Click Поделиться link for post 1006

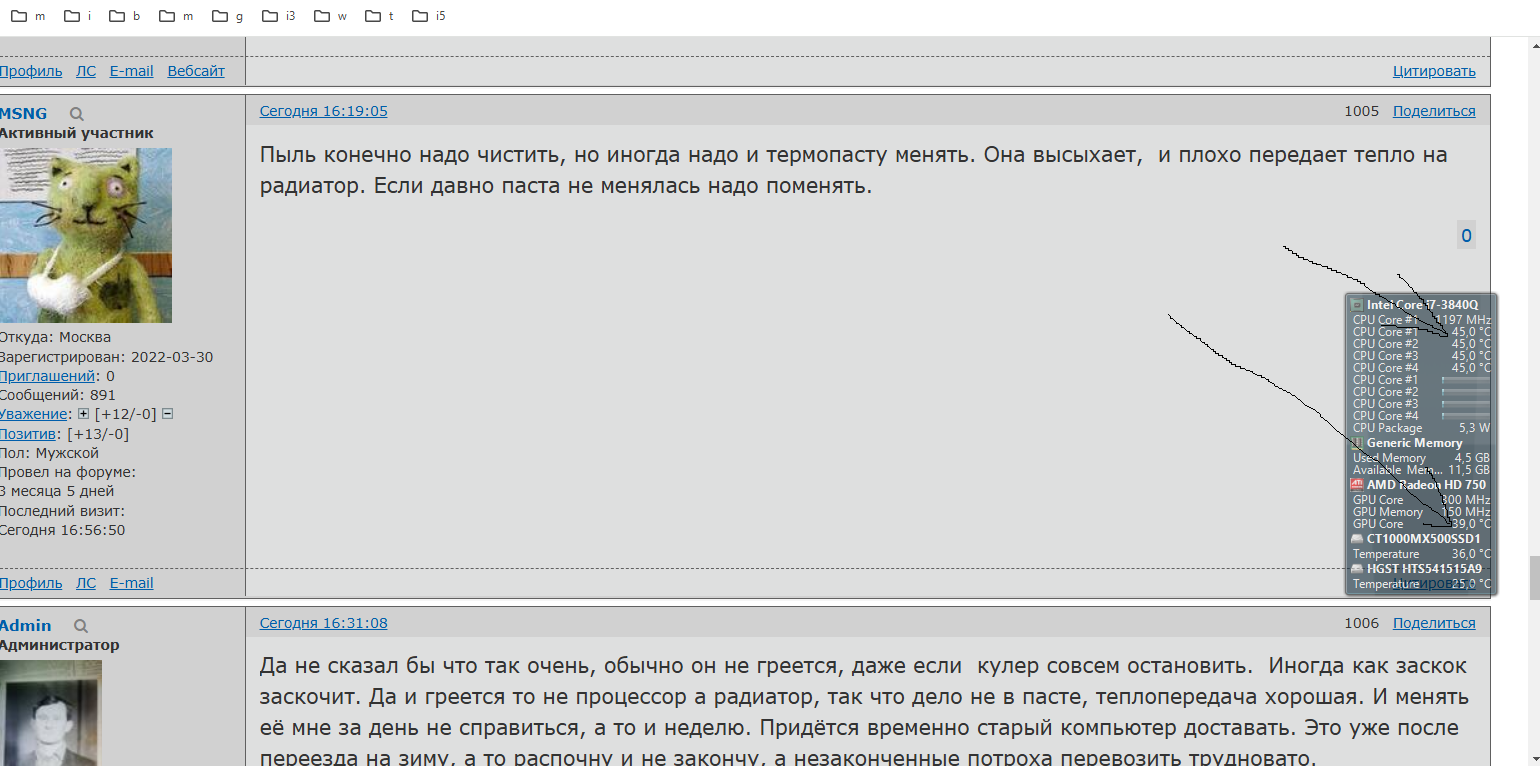point(1434,623)
